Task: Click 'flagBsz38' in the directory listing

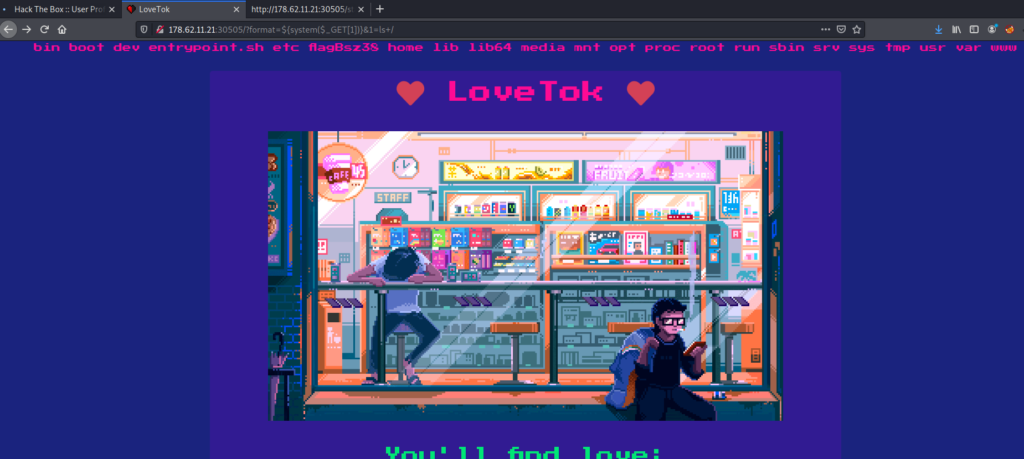Action: [x=343, y=48]
